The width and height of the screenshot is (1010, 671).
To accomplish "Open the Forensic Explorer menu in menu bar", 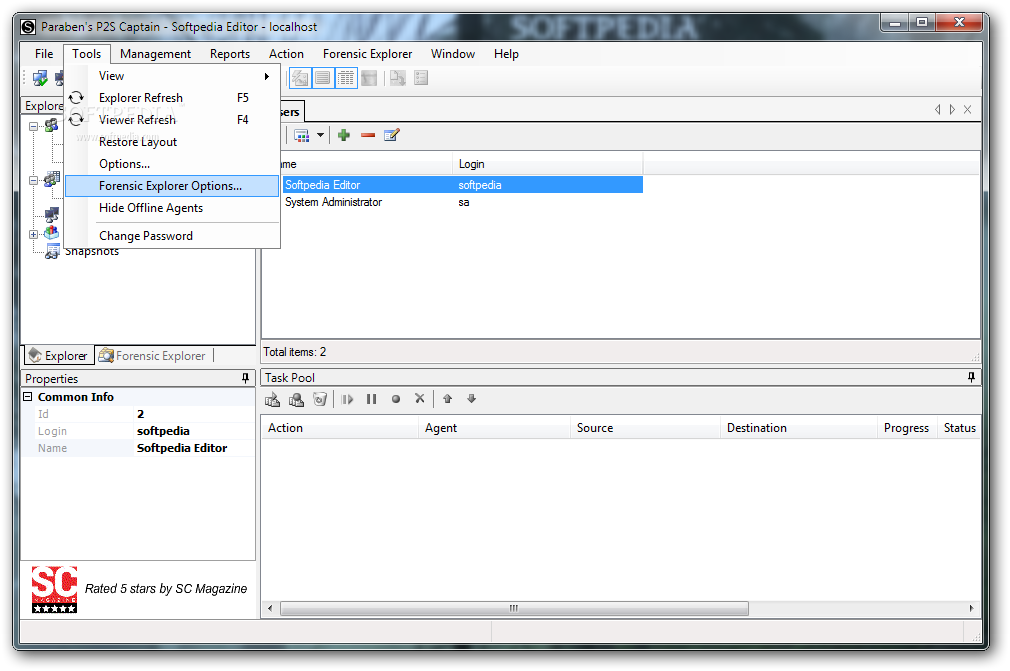I will 367,54.
